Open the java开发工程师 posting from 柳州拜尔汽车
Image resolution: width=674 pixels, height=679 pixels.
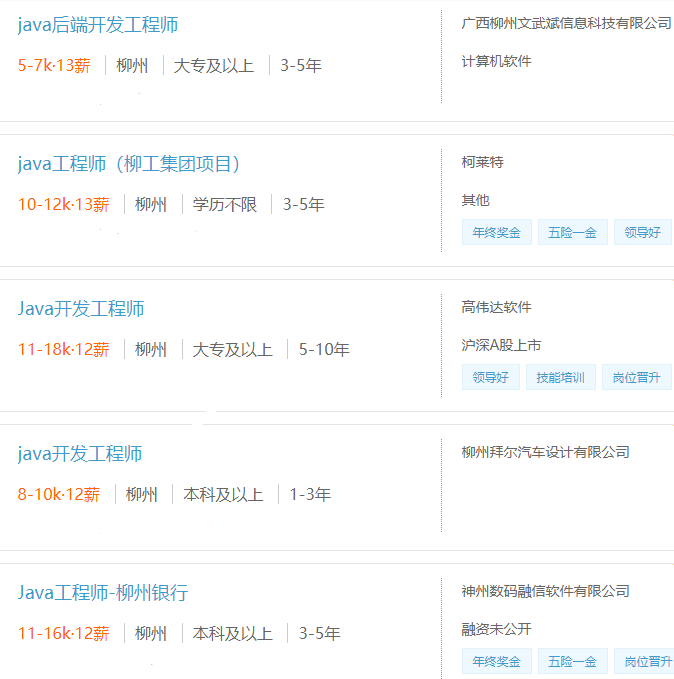coord(80,454)
